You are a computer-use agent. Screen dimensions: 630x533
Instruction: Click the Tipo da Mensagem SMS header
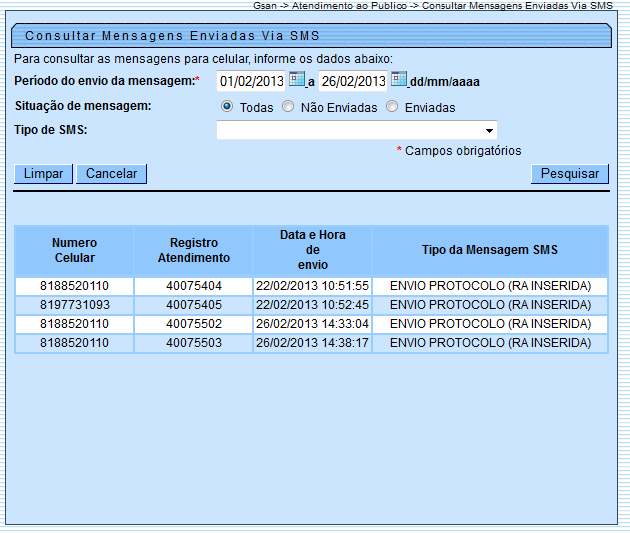490,250
